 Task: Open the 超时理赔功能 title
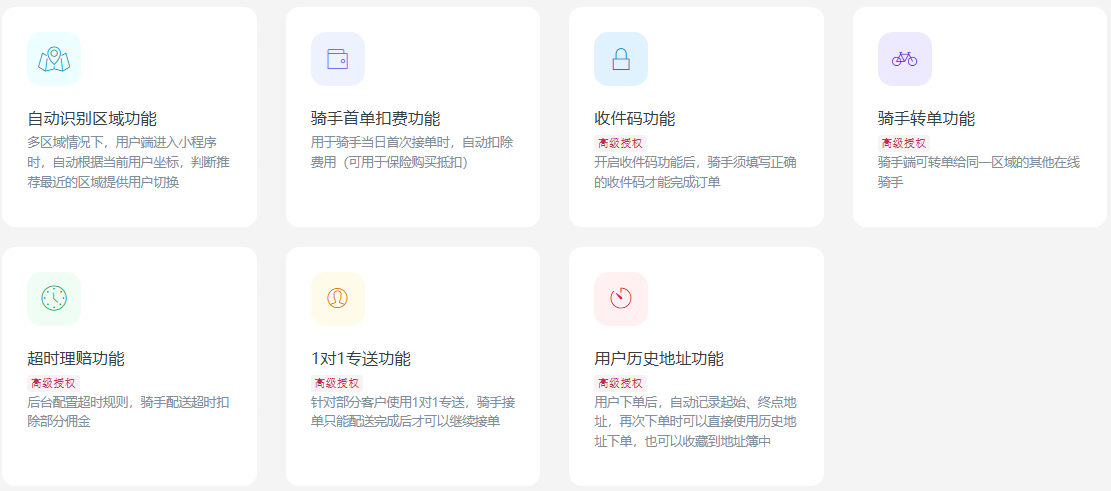(x=76, y=359)
